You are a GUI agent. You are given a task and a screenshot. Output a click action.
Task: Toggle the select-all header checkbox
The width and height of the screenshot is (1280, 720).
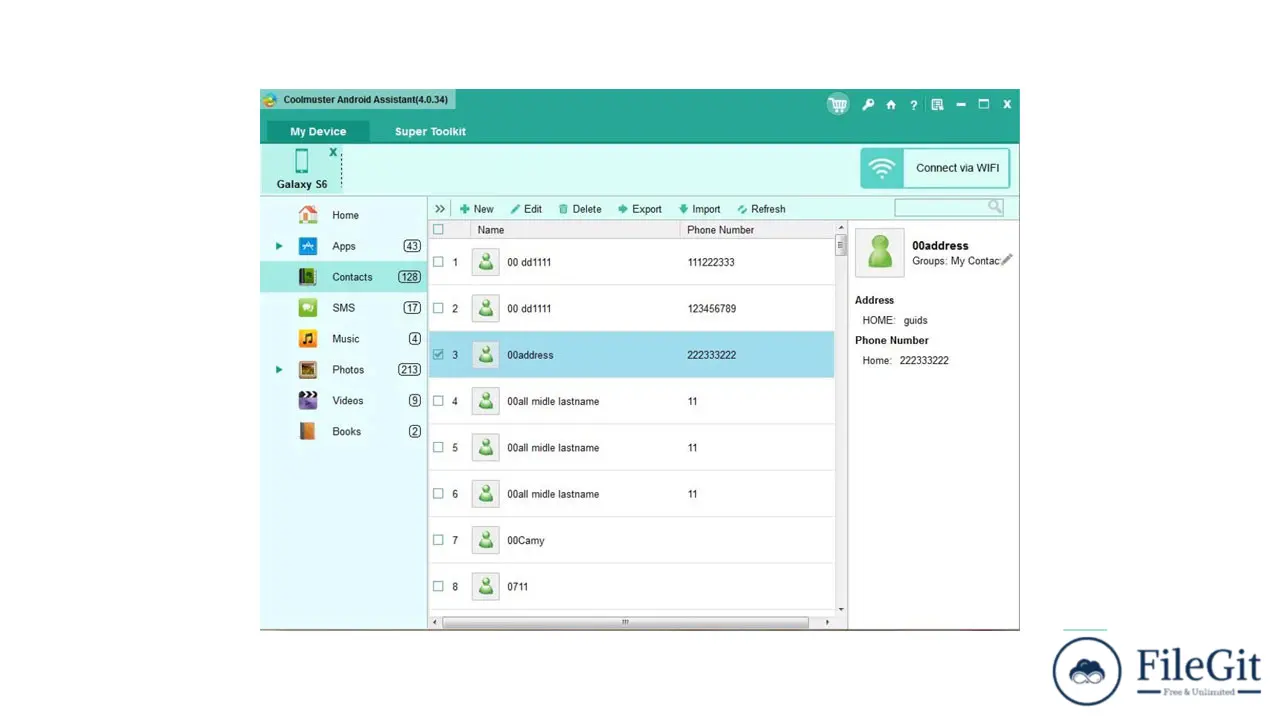tap(438, 230)
